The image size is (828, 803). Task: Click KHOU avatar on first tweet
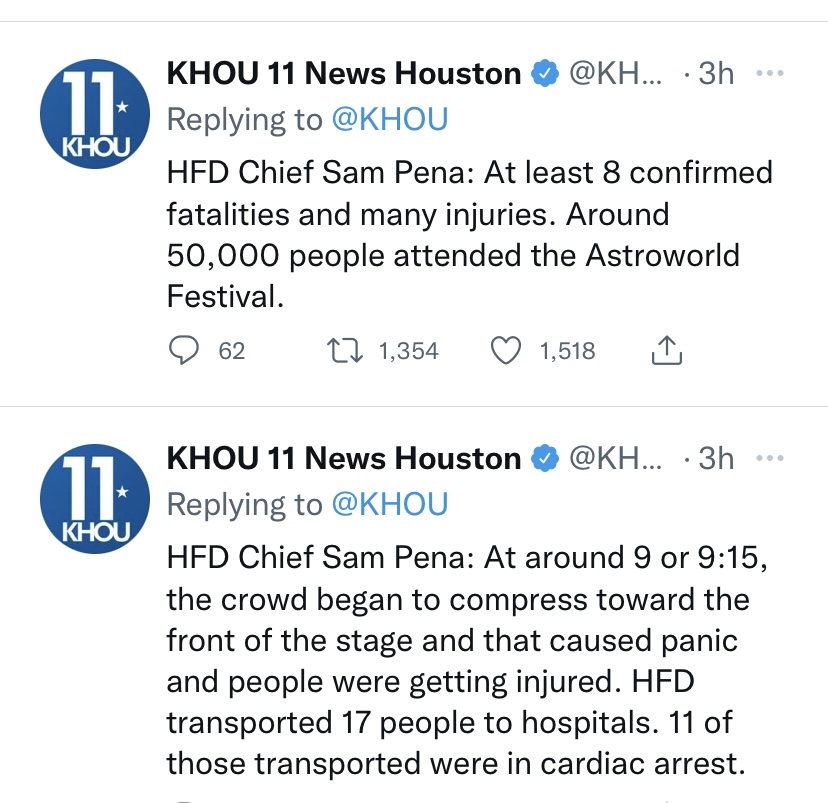(95, 114)
